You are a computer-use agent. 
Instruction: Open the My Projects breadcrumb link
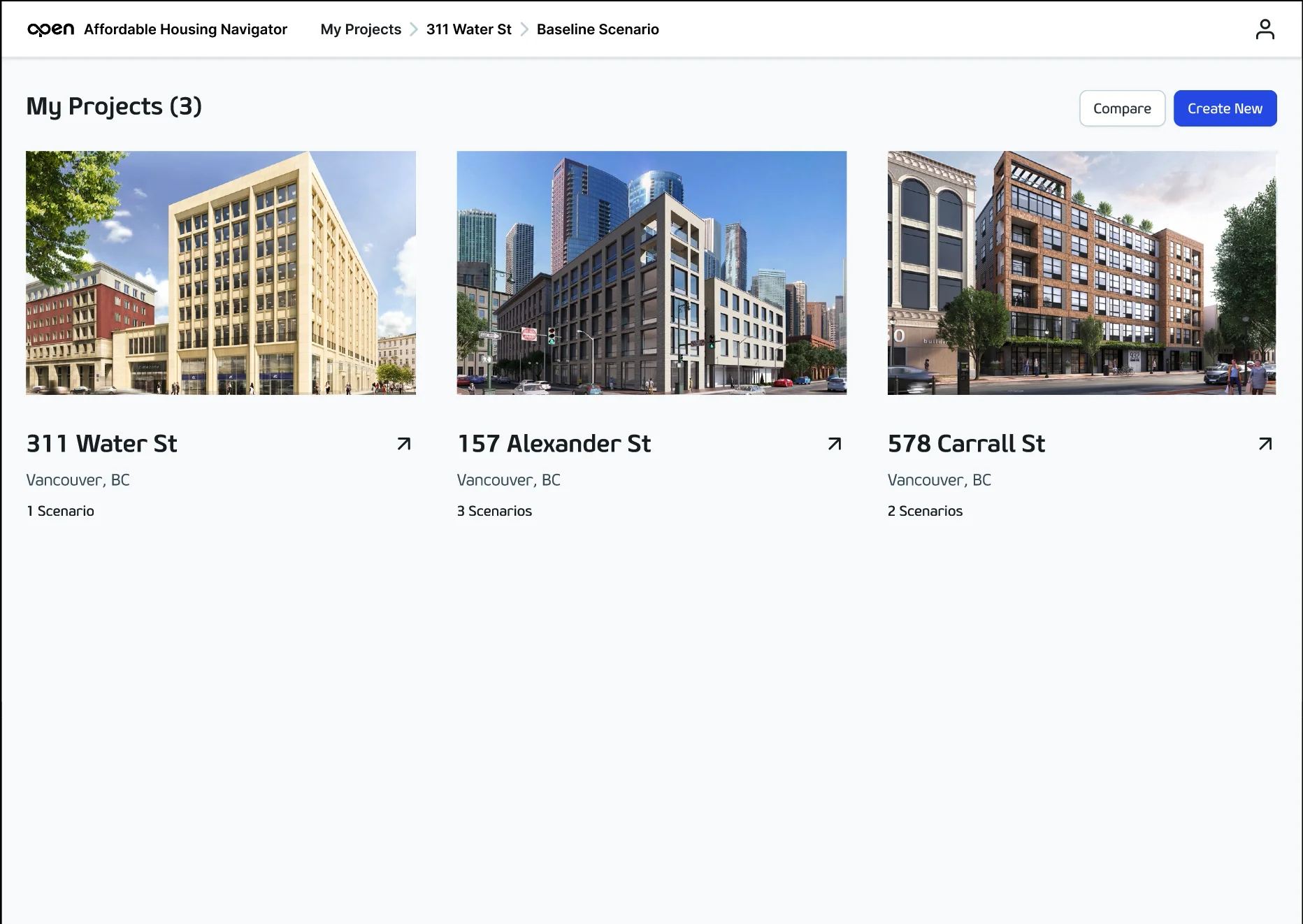[360, 29]
